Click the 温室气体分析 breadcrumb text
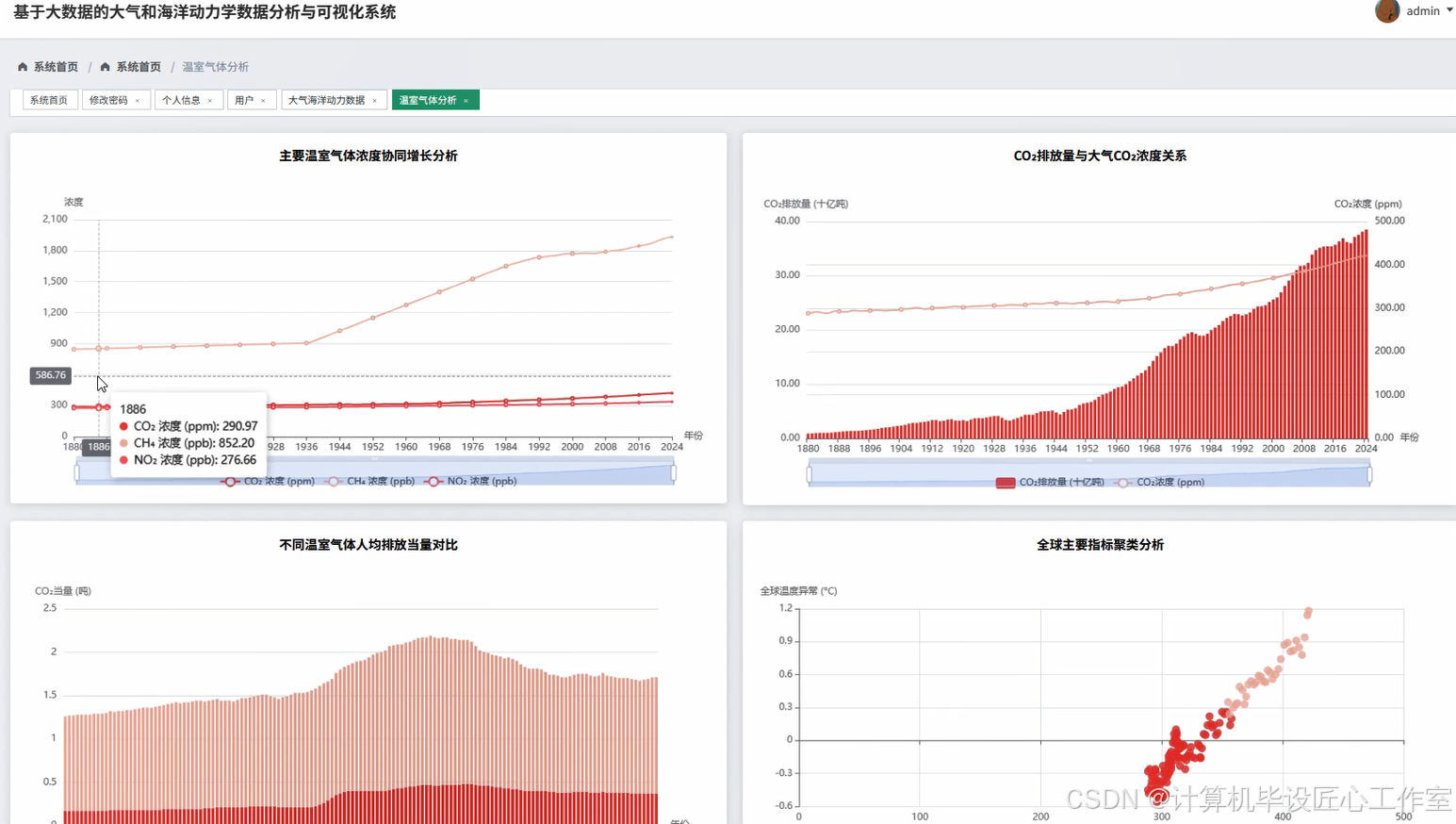 [x=216, y=67]
